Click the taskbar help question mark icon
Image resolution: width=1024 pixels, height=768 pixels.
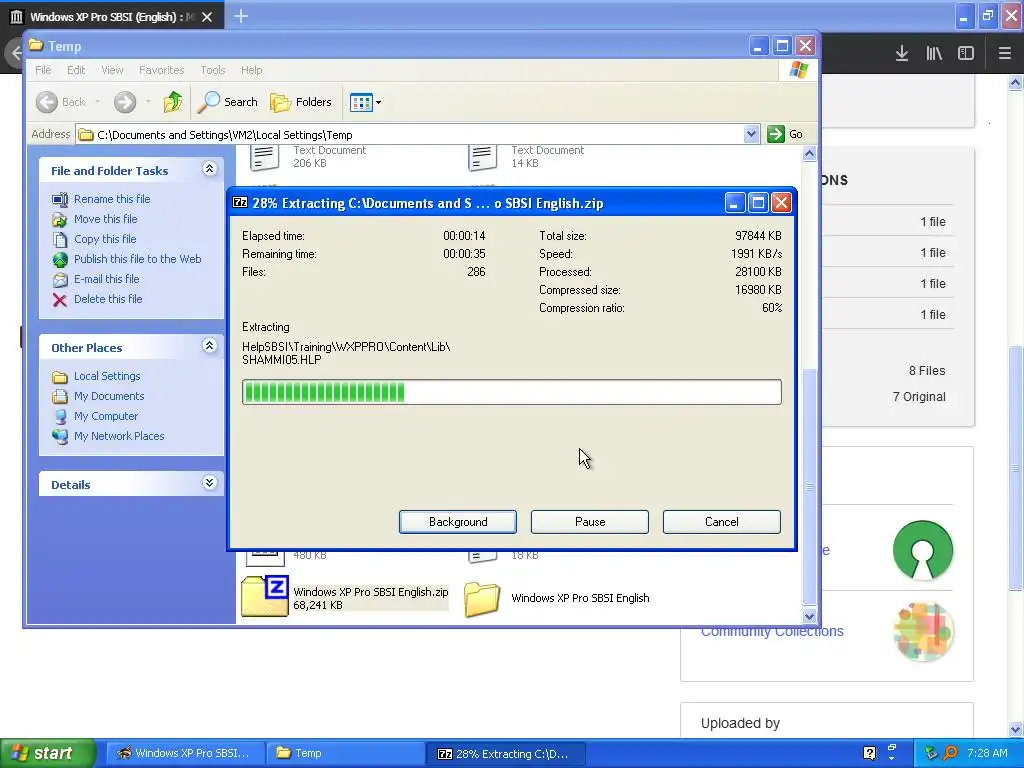click(869, 753)
